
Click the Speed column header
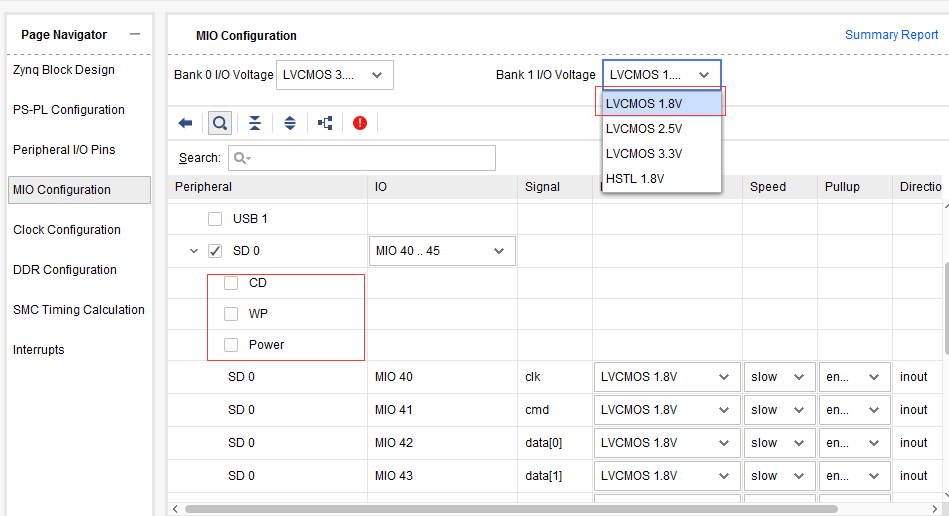(x=780, y=187)
